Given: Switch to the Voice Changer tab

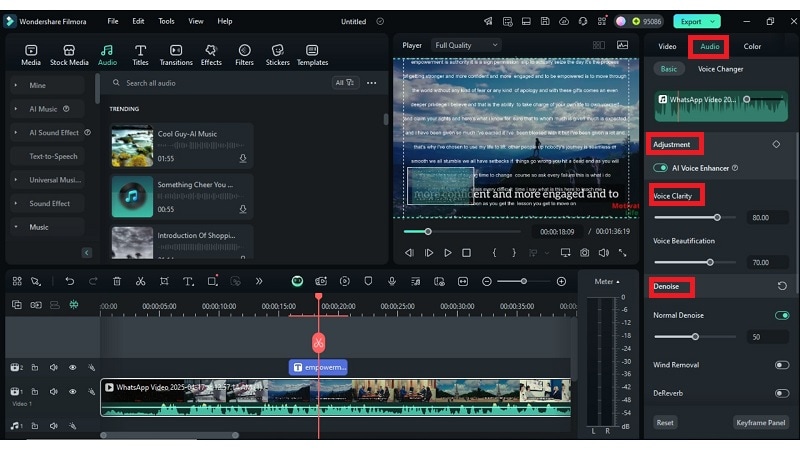Looking at the screenshot, I should pos(720,69).
